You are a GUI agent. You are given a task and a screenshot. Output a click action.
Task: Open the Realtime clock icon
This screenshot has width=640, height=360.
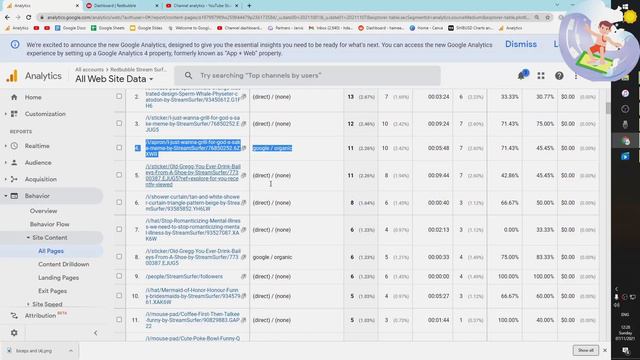(14, 146)
